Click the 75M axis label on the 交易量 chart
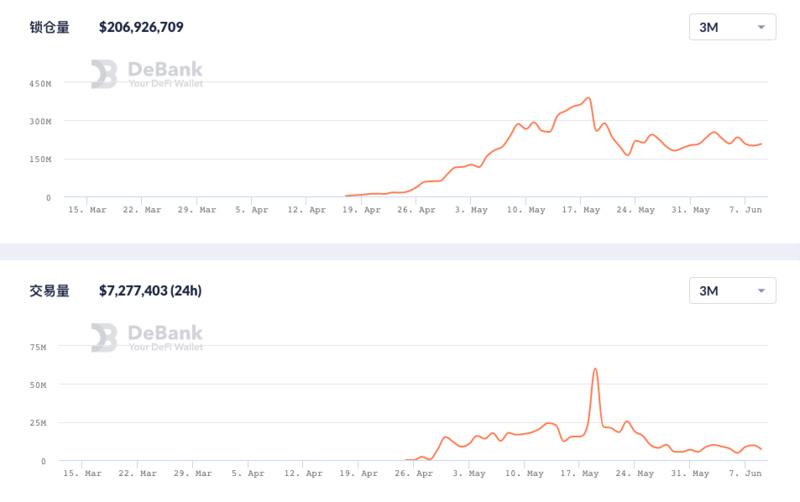Image resolution: width=800 pixels, height=502 pixels. click(39, 347)
